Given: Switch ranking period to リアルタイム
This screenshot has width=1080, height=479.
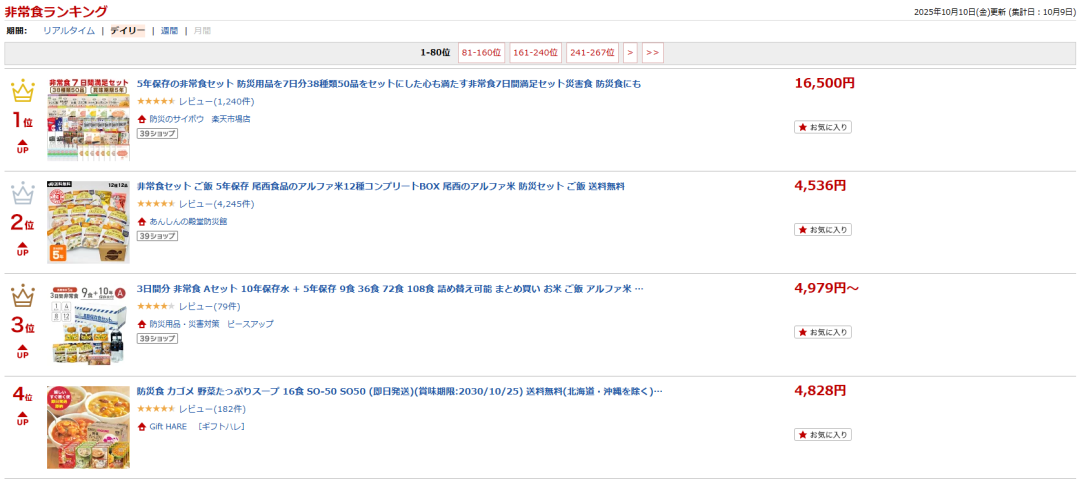Looking at the screenshot, I should tap(69, 31).
